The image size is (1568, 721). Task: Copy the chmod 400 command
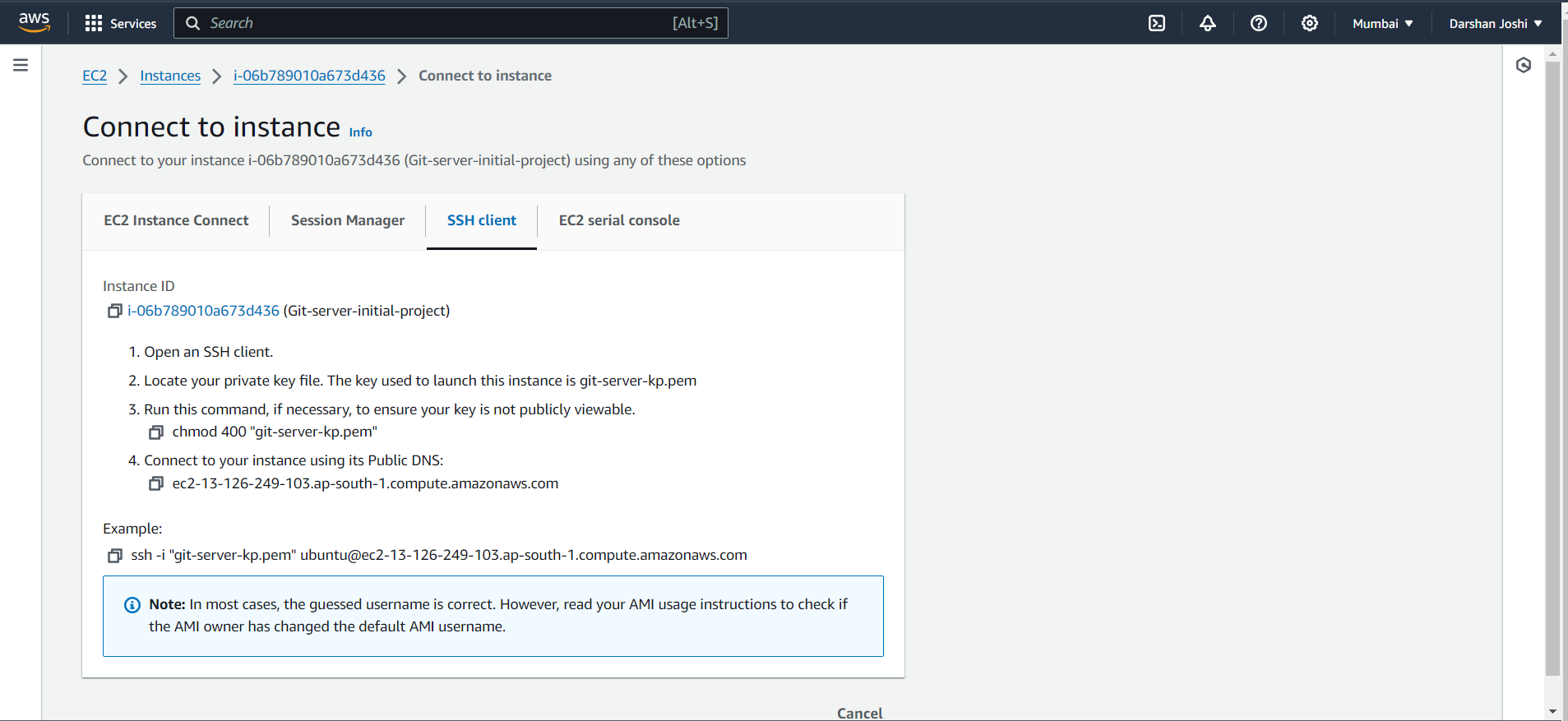pos(156,432)
